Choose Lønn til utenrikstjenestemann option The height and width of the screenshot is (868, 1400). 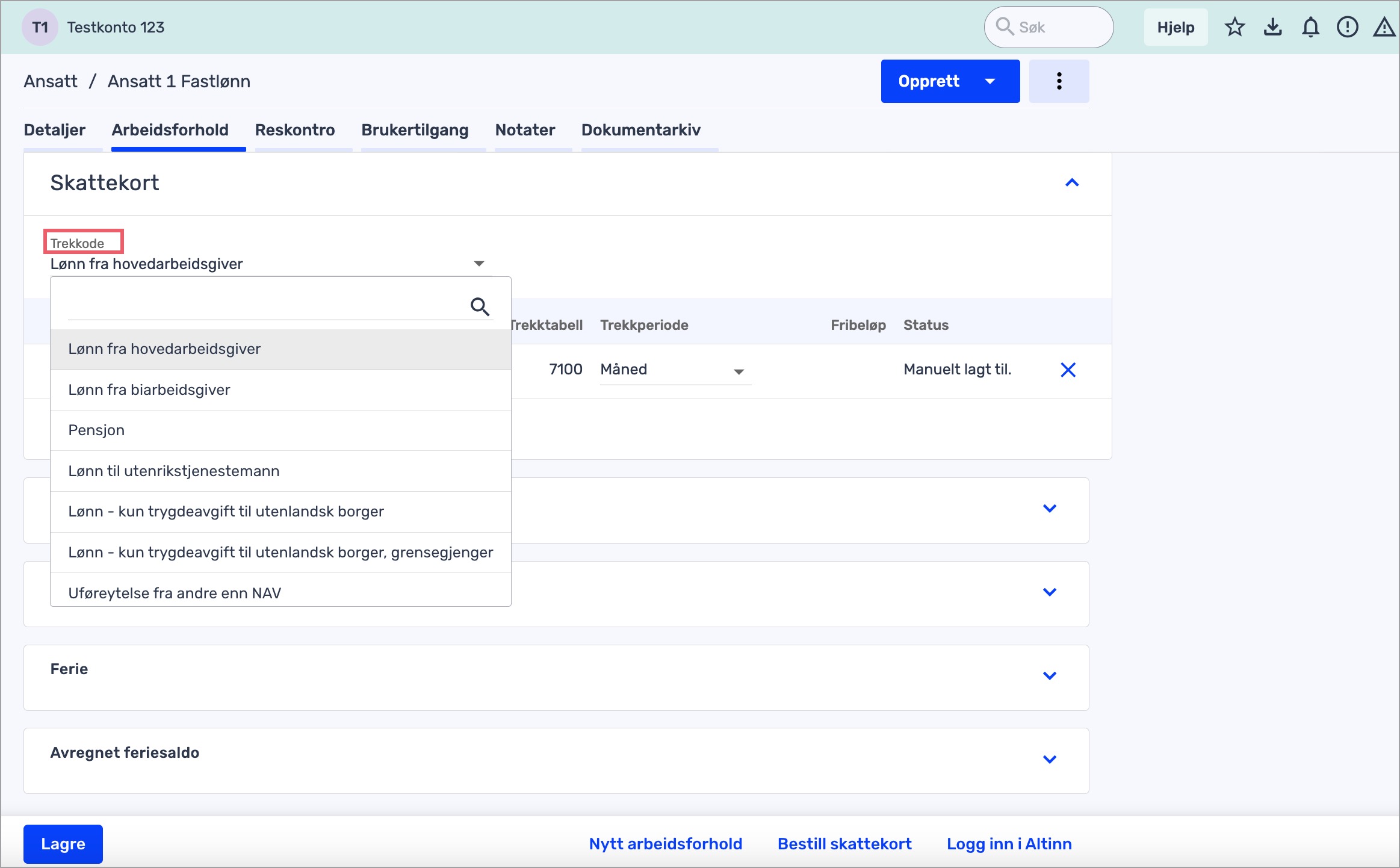point(280,471)
